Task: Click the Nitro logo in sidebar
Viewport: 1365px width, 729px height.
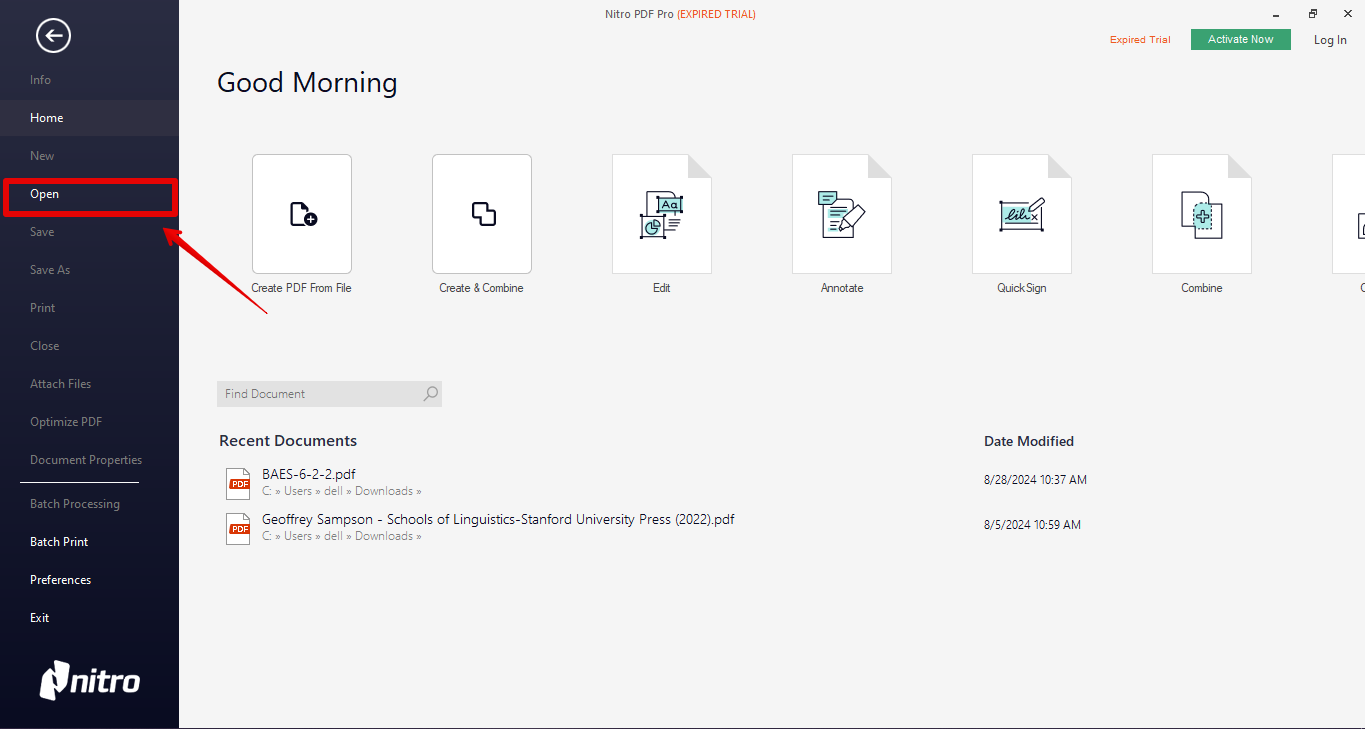Action: click(90, 680)
